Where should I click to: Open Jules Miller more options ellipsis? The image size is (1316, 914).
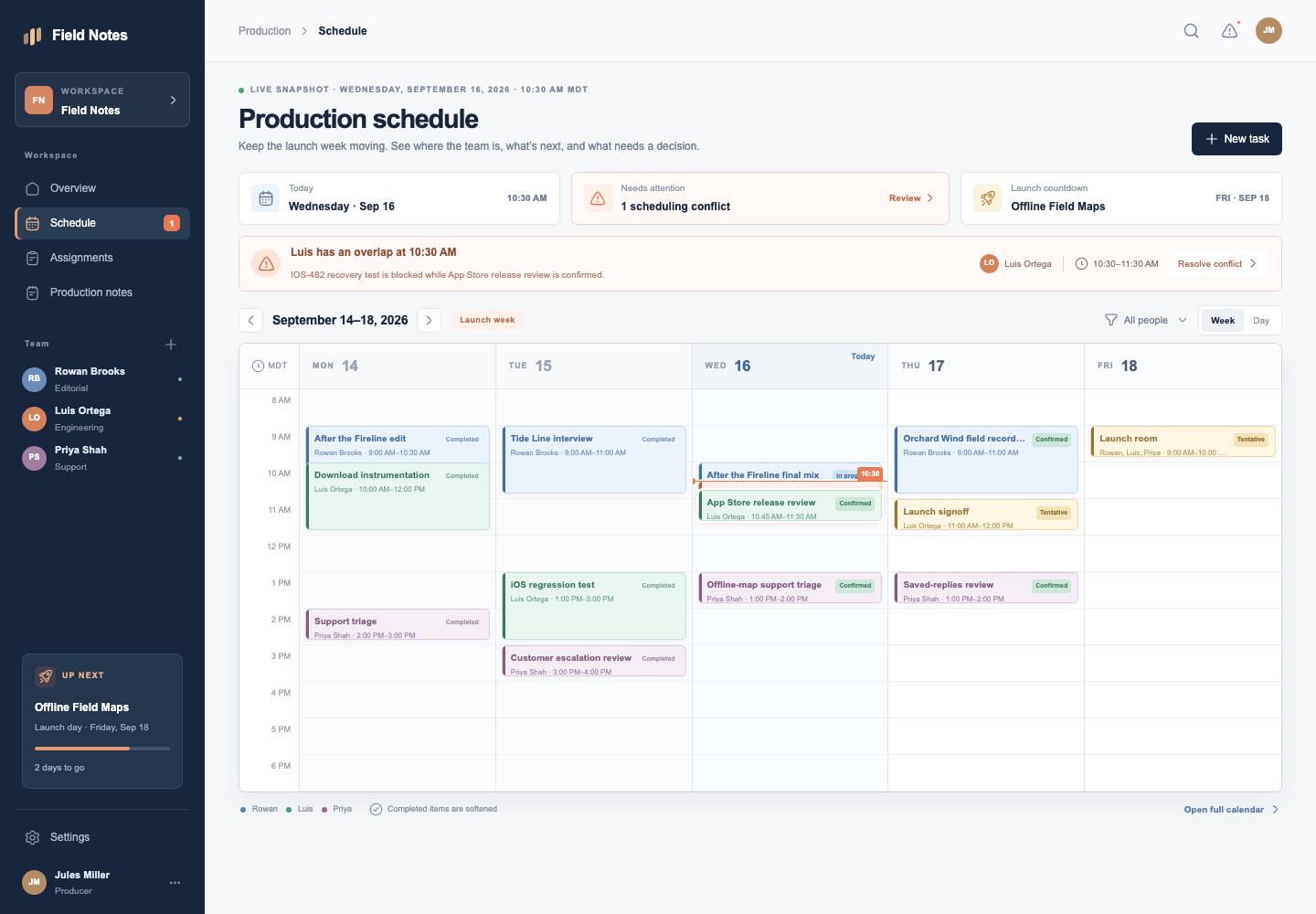point(175,883)
